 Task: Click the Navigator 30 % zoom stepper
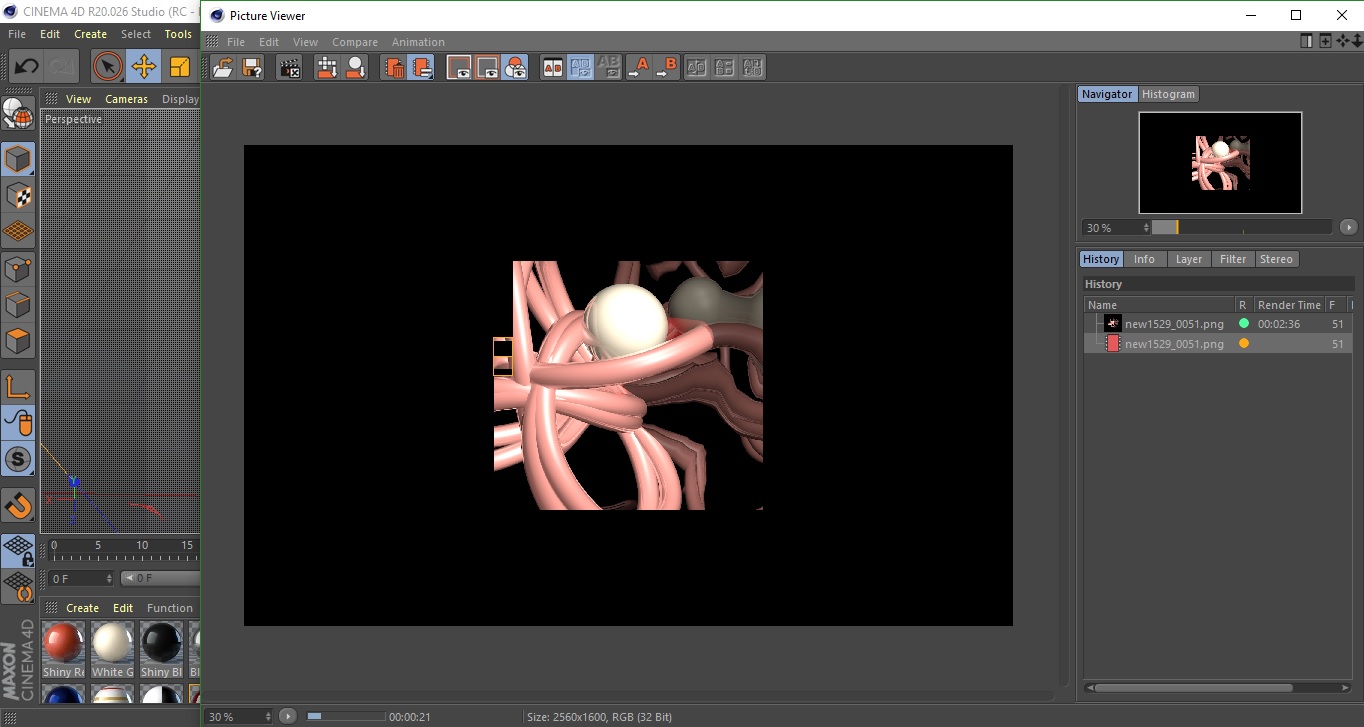pos(1144,228)
